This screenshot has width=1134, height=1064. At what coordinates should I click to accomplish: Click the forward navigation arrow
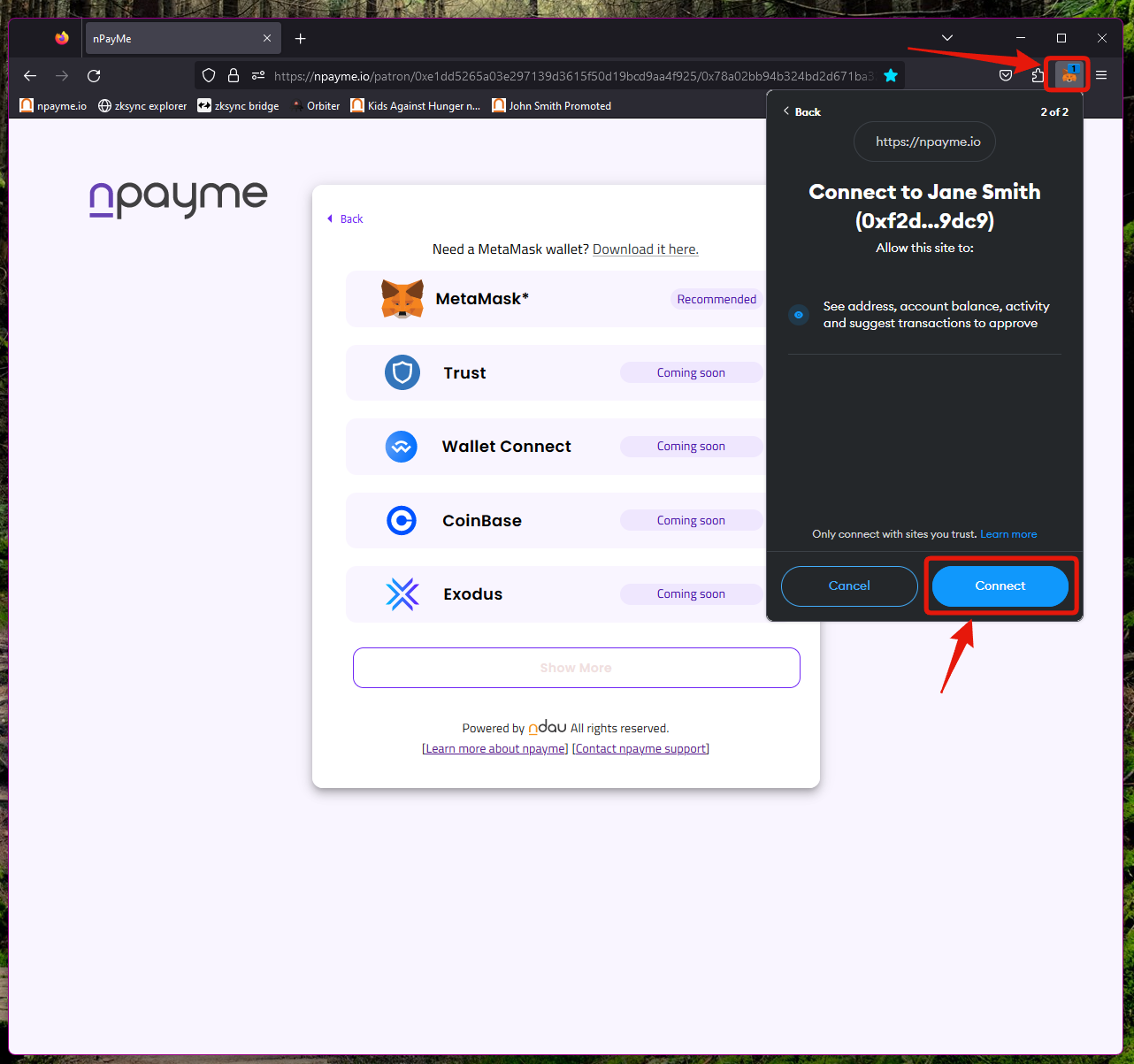click(x=62, y=75)
